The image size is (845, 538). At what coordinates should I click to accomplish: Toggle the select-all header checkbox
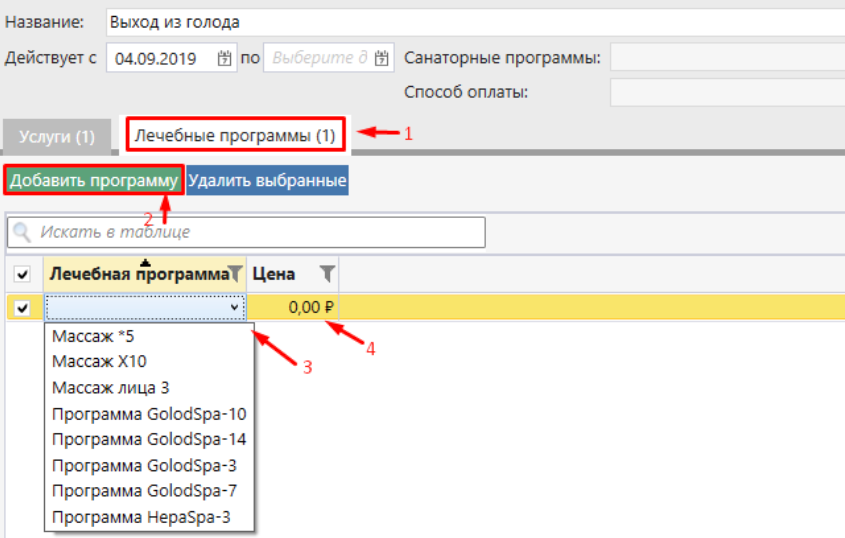(x=22, y=273)
